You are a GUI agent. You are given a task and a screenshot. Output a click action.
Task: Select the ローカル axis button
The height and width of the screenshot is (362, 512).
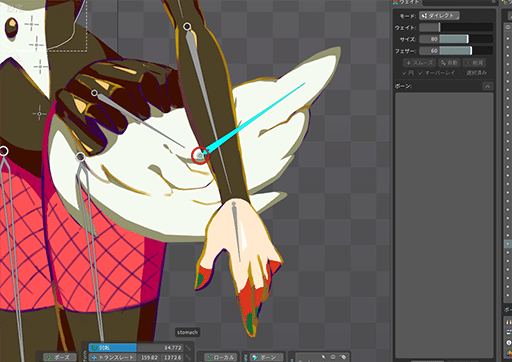point(220,357)
